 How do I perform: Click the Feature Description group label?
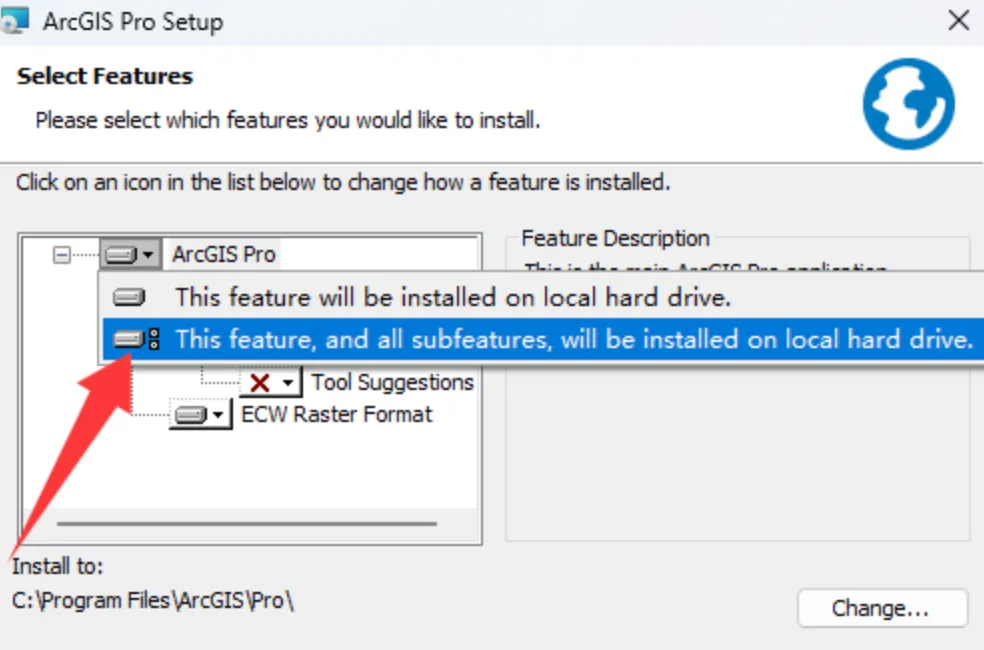point(615,238)
